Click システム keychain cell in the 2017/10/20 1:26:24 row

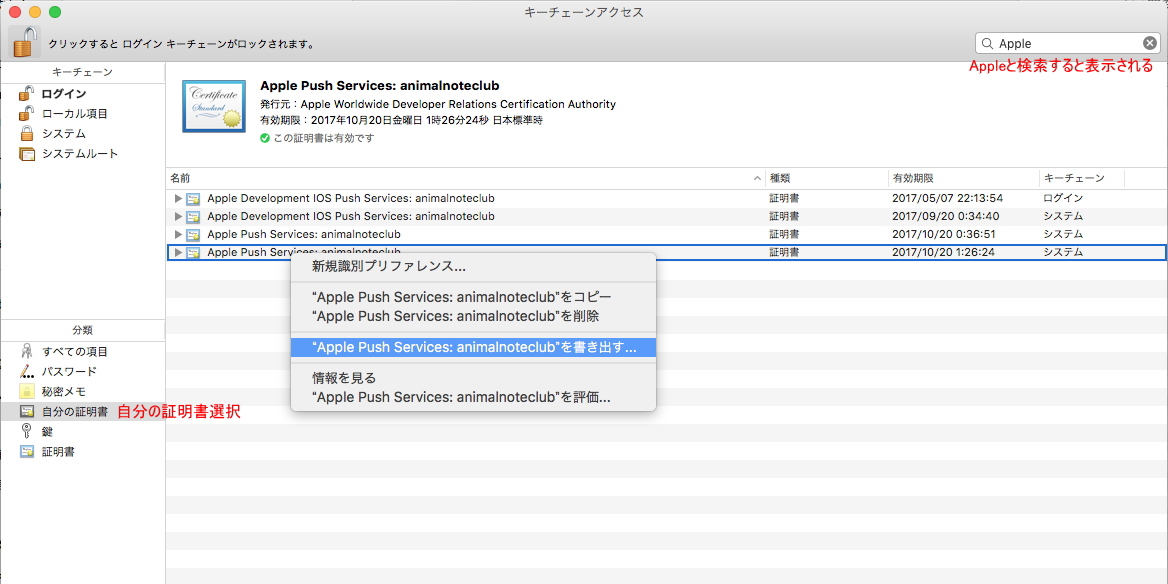coord(1064,253)
